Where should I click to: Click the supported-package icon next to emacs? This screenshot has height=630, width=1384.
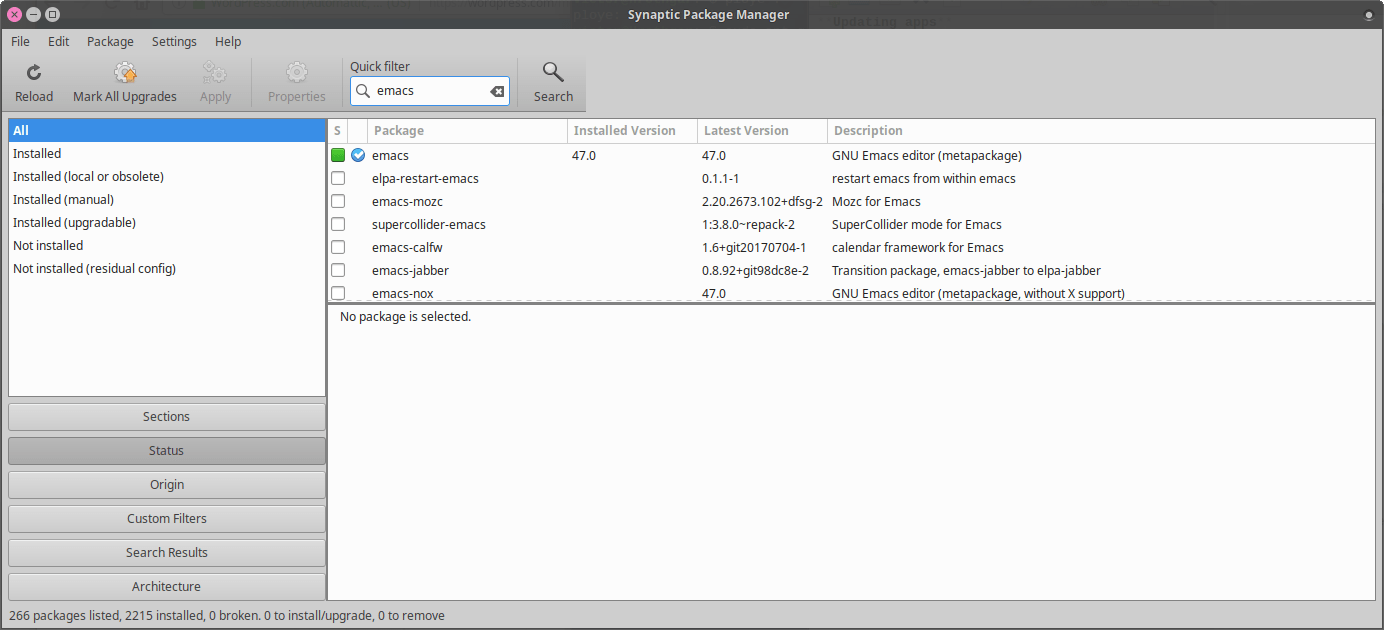click(x=358, y=155)
